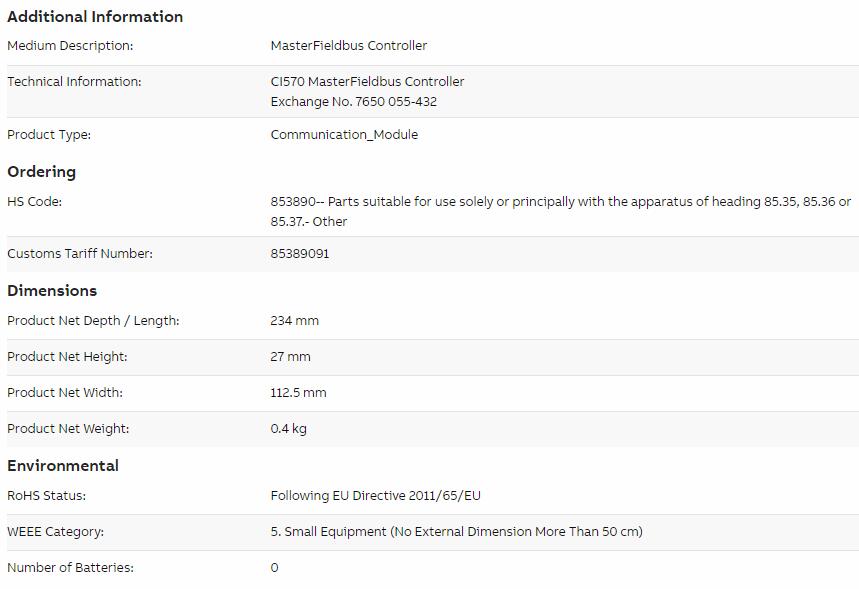The height and width of the screenshot is (589, 859).
Task: Click the Technical Information label
Action: pos(74,82)
